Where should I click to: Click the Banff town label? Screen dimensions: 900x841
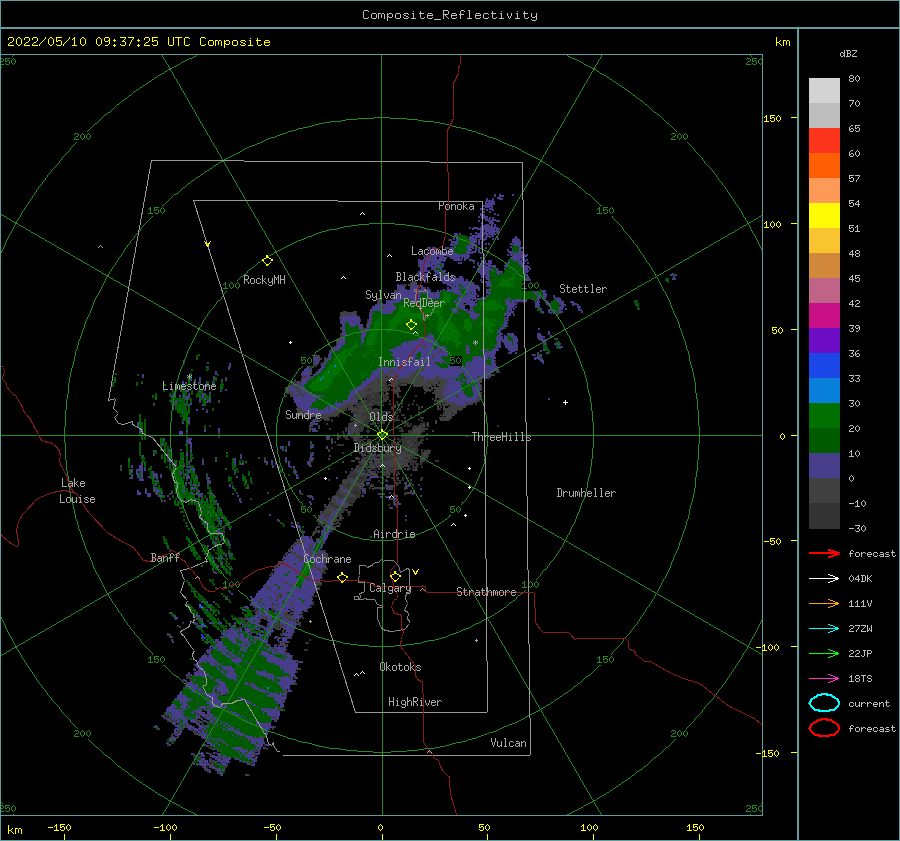click(x=165, y=557)
